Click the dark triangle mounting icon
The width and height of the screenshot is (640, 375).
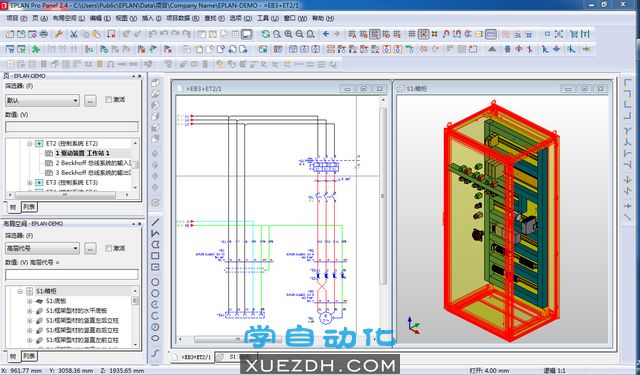492,49
